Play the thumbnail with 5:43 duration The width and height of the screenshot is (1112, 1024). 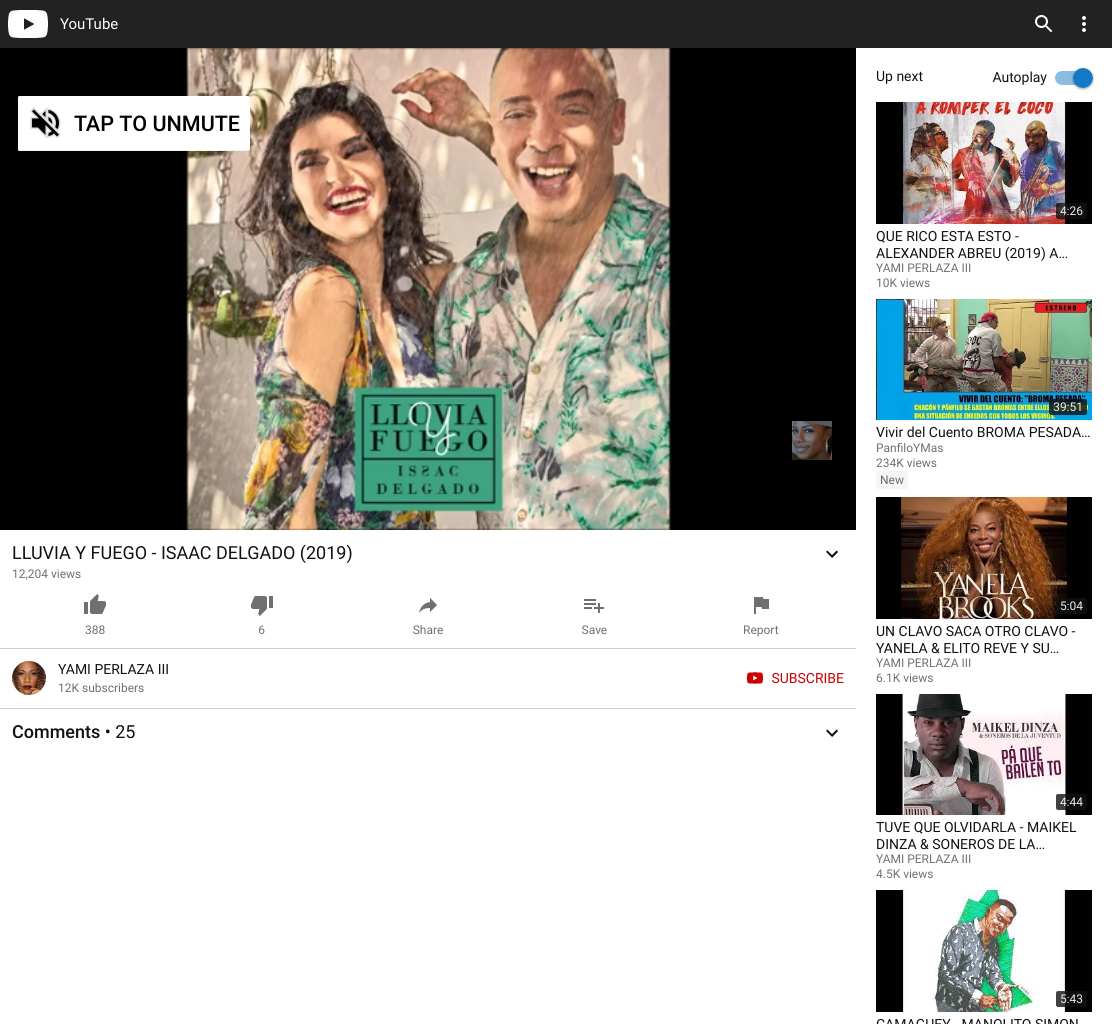click(x=984, y=951)
